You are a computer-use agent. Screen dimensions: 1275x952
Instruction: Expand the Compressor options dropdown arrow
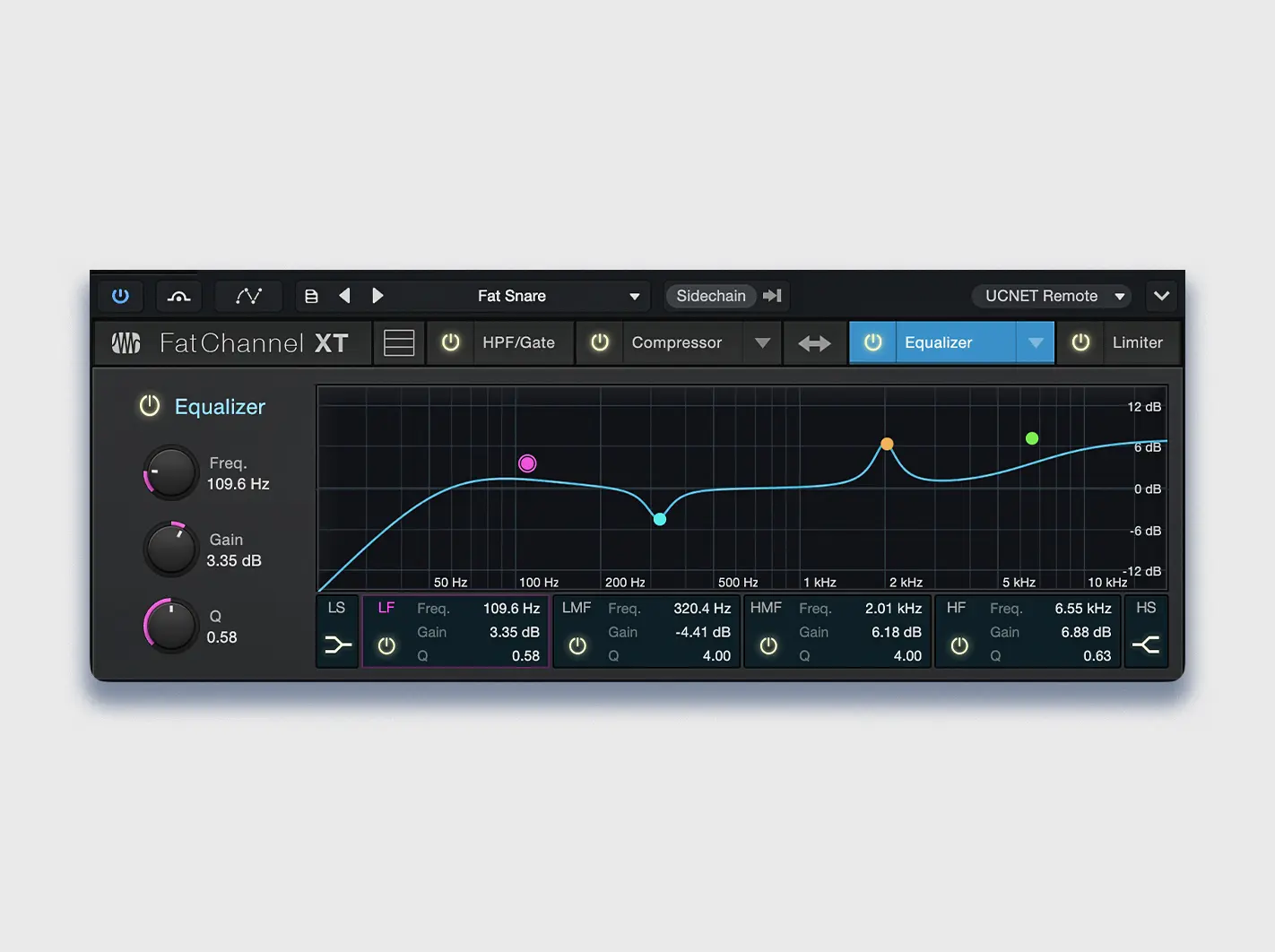click(x=762, y=342)
